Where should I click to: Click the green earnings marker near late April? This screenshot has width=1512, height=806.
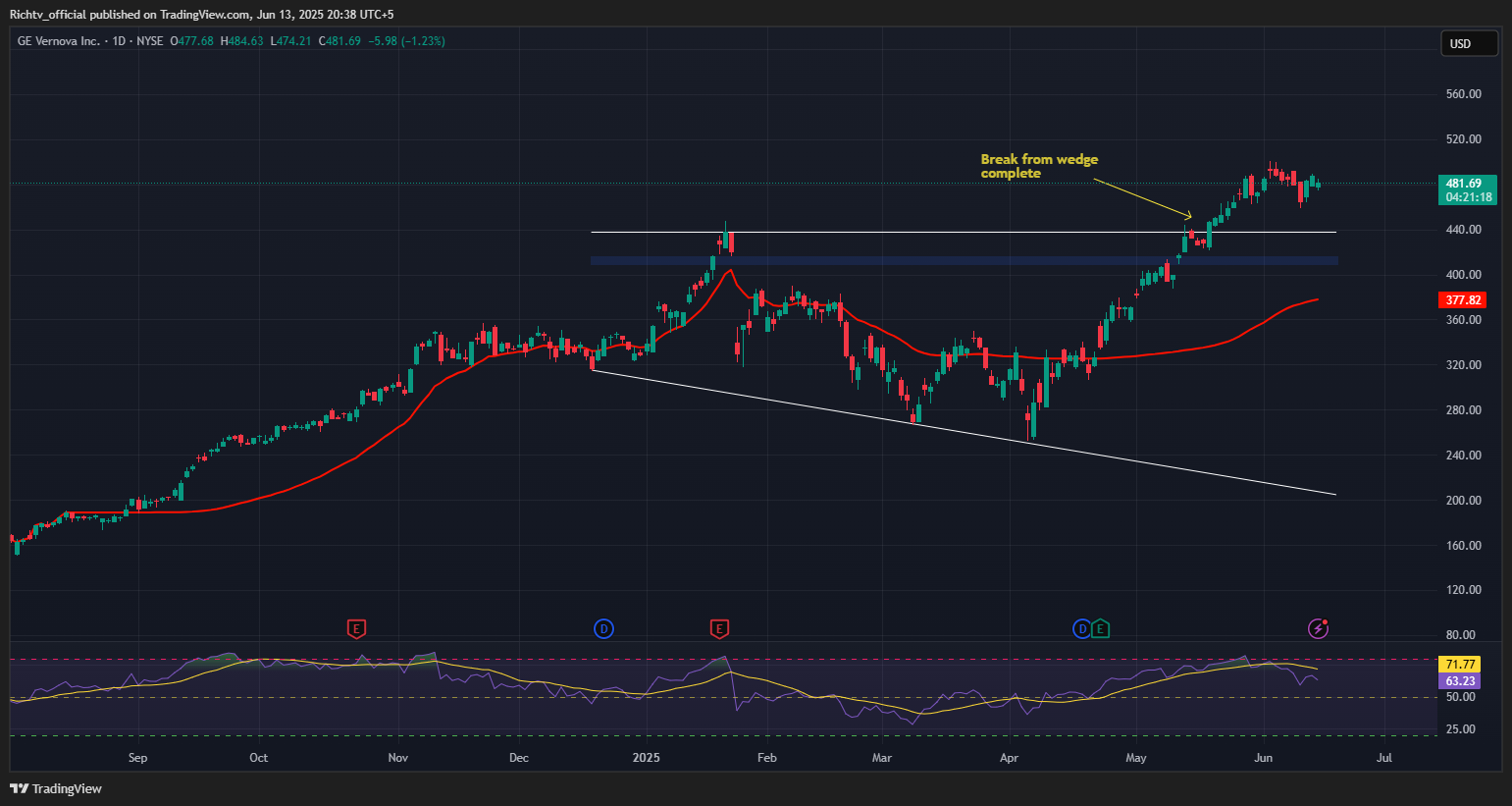(1100, 628)
